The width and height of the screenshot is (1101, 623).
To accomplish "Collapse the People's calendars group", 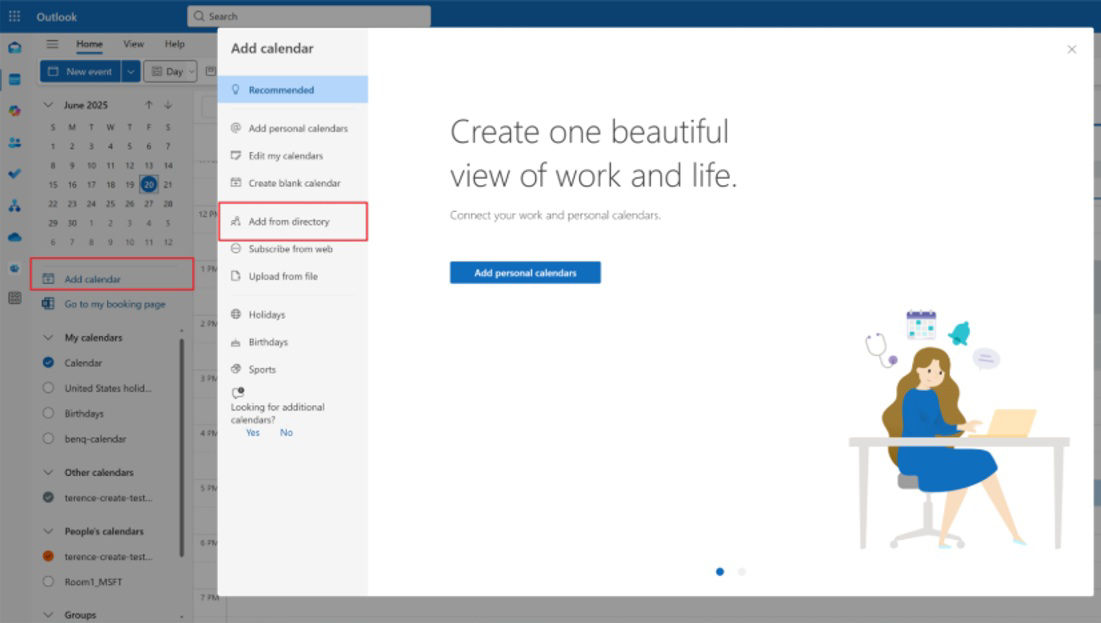I will 48,531.
